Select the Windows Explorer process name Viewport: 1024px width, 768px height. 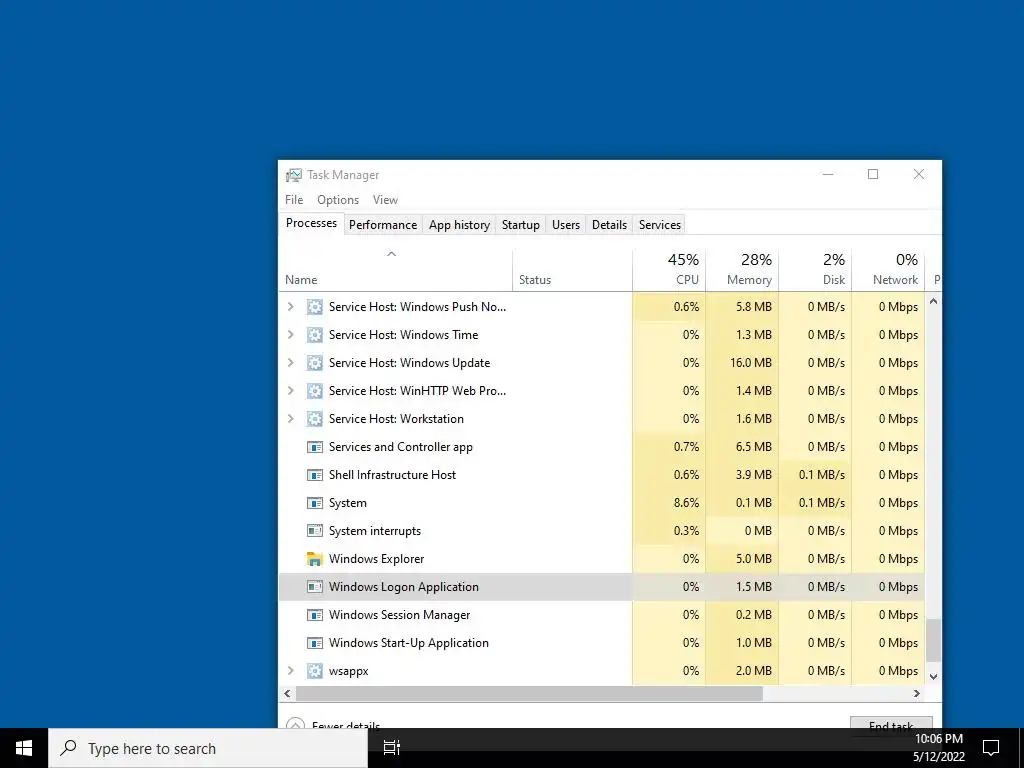click(376, 559)
